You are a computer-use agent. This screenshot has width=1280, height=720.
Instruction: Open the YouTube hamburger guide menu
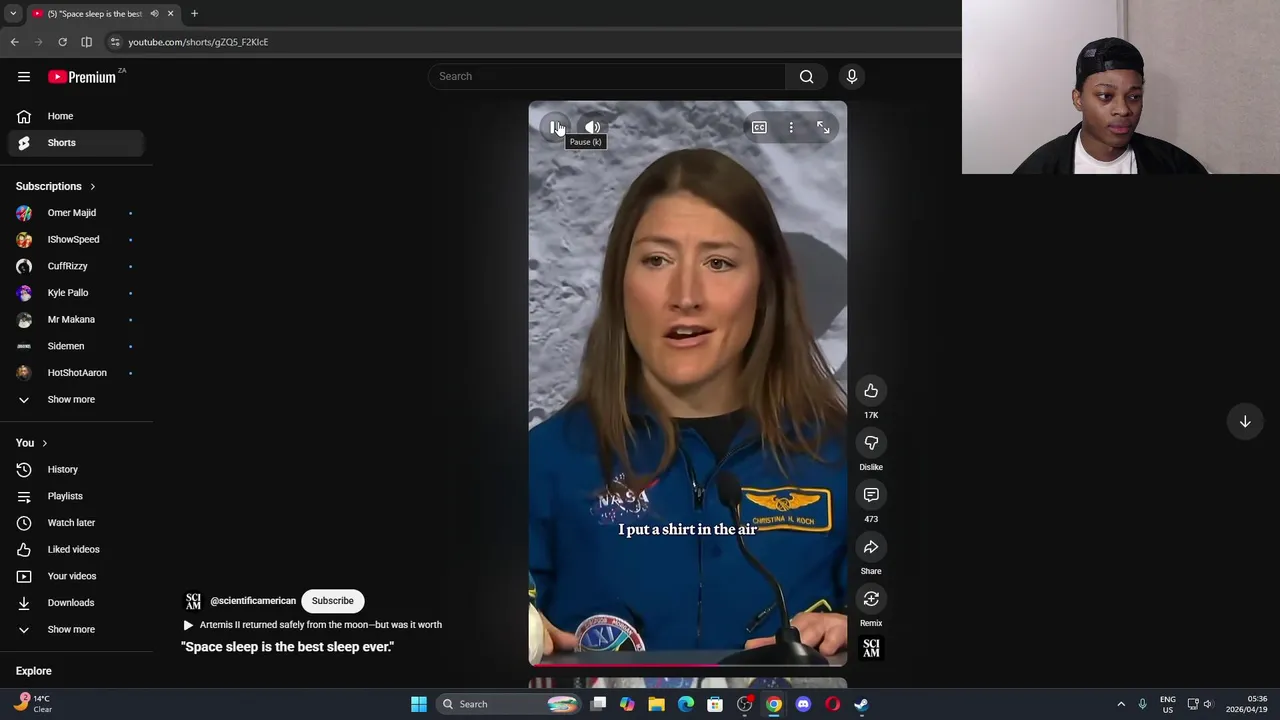pyautogui.click(x=24, y=77)
